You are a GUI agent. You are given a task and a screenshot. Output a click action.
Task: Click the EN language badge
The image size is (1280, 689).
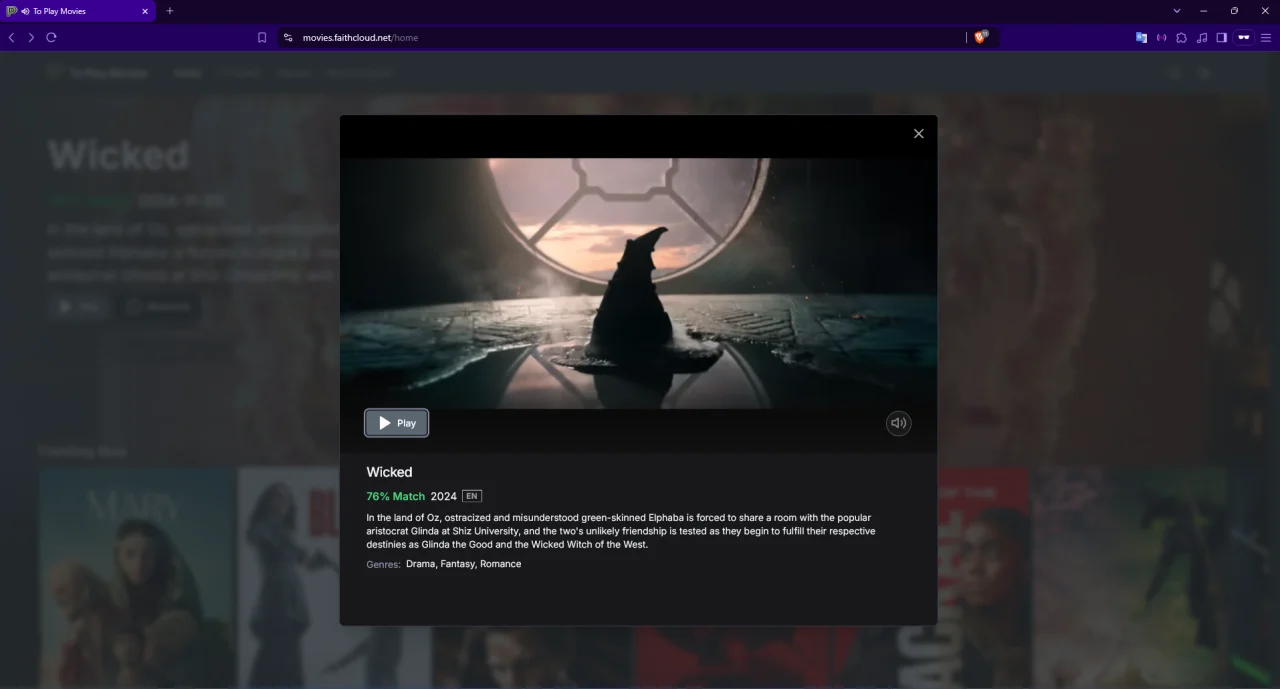pyautogui.click(x=472, y=496)
